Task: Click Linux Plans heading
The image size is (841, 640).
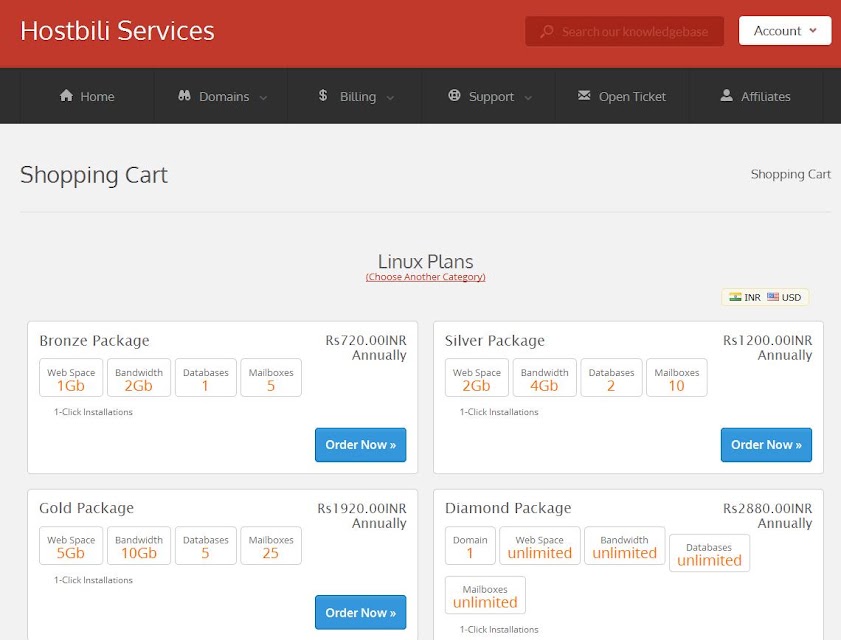Action: tap(425, 261)
